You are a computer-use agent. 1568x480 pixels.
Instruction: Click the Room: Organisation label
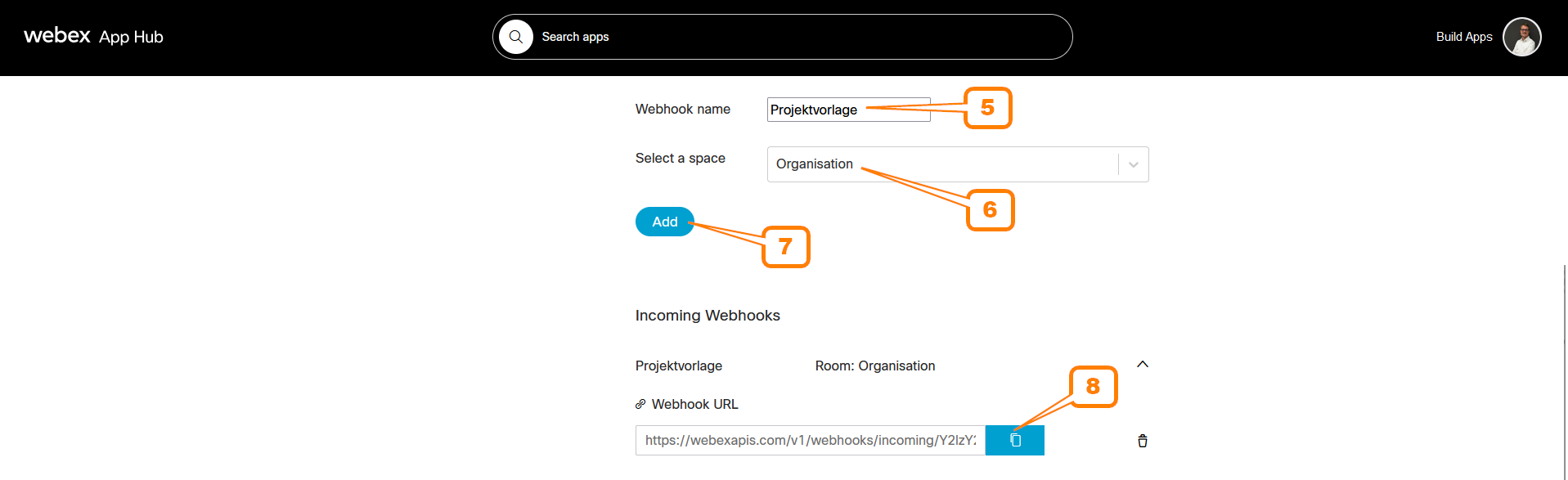click(x=875, y=366)
